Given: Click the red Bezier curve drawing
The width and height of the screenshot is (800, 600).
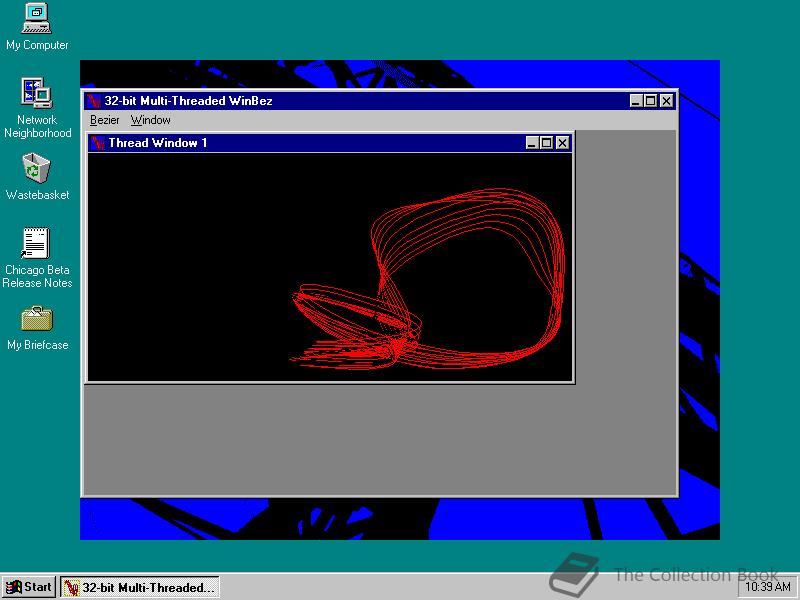Looking at the screenshot, I should (x=428, y=279).
